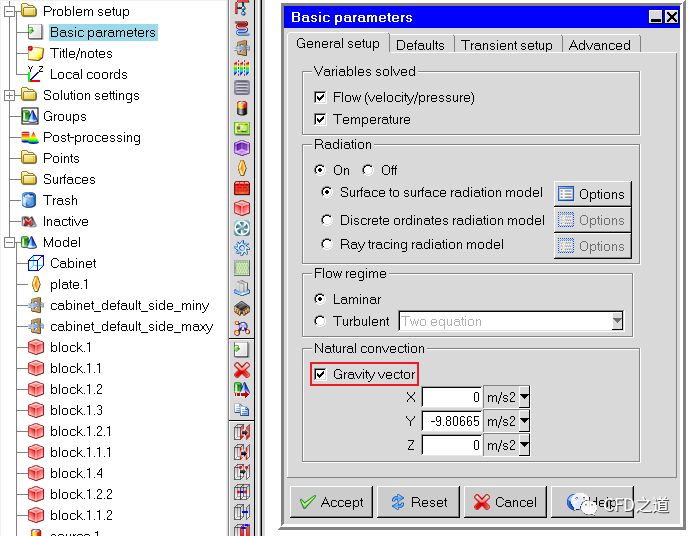Click the align vertices toolbar icon
Screen dimensions: 692x536
(x=242, y=472)
